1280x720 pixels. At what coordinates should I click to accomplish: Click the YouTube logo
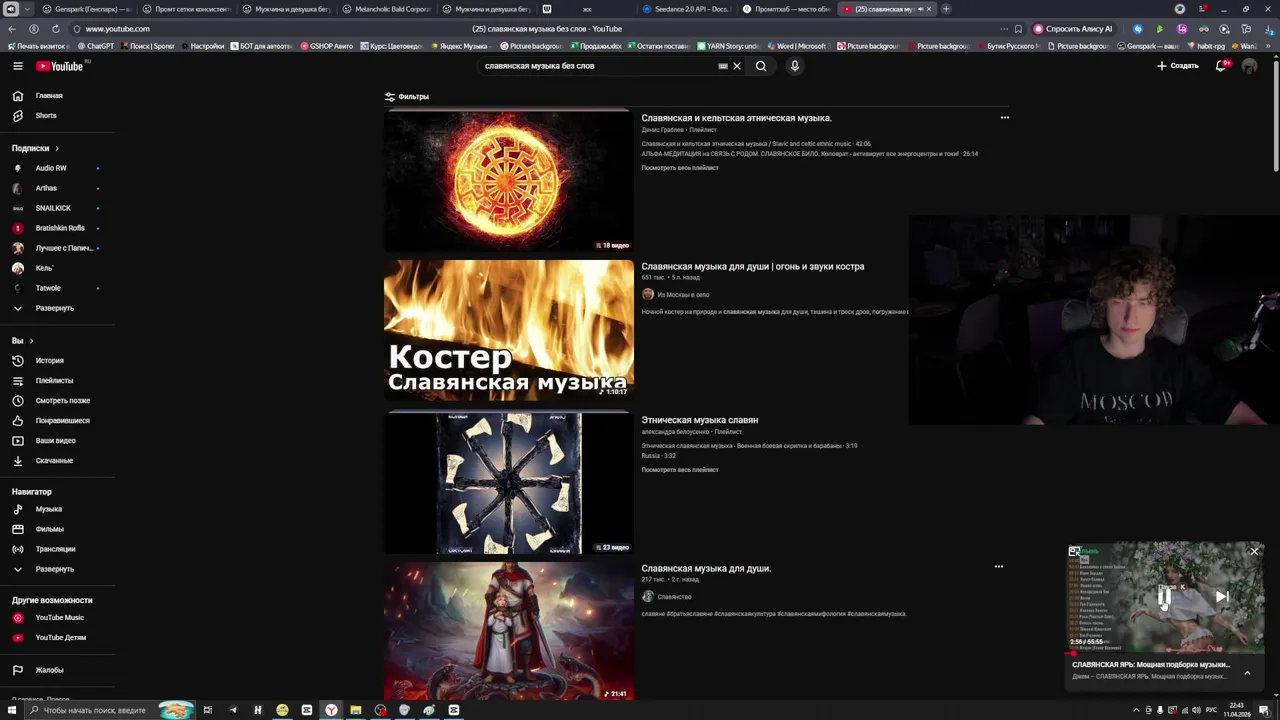pyautogui.click(x=60, y=66)
